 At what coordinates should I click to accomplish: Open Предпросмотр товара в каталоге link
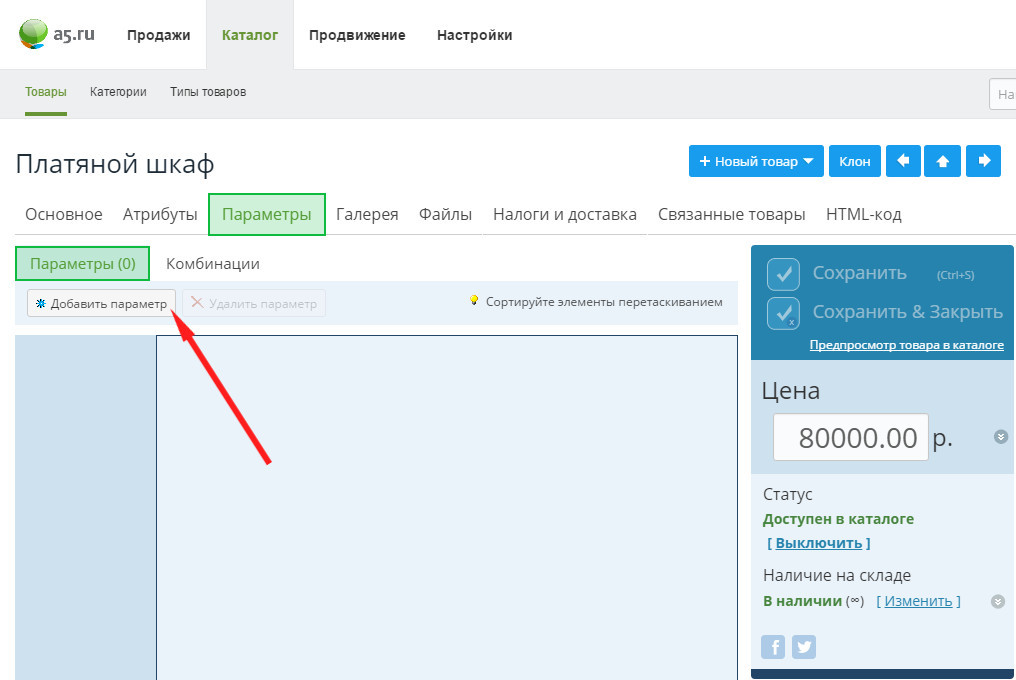(x=906, y=345)
